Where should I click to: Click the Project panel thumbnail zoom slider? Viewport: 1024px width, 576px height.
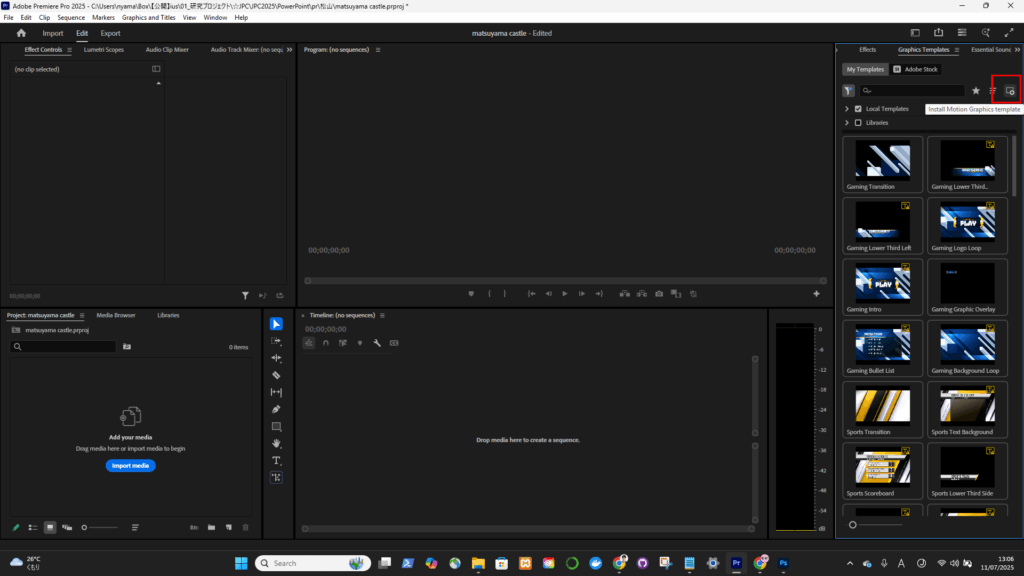[86, 527]
